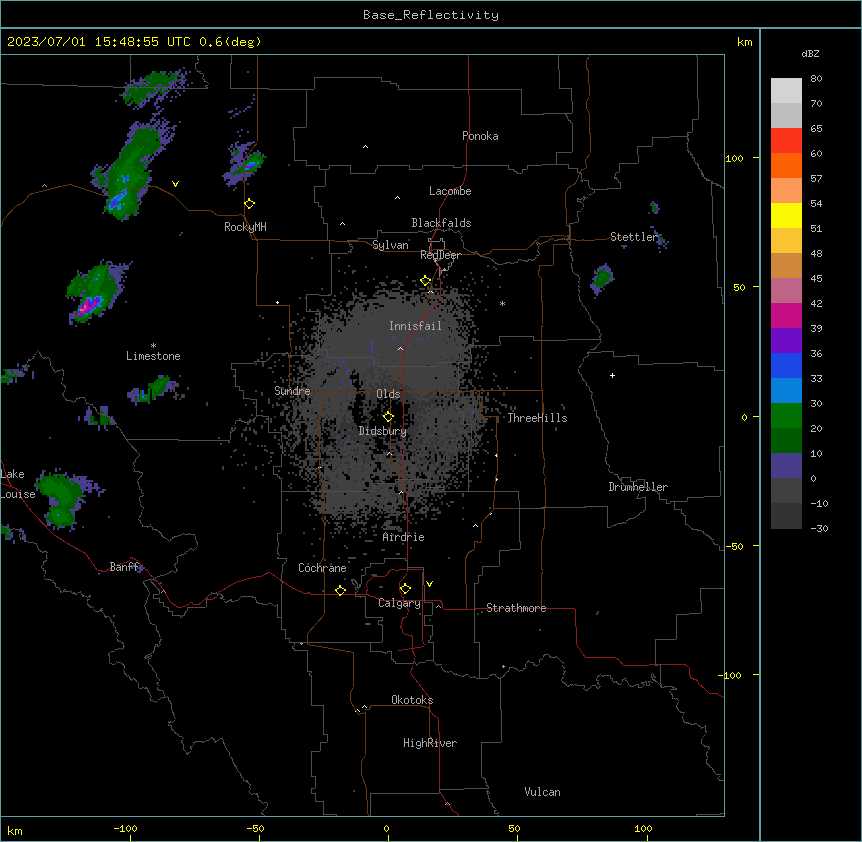
Task: Click the Innisfail city label
Action: [415, 326]
